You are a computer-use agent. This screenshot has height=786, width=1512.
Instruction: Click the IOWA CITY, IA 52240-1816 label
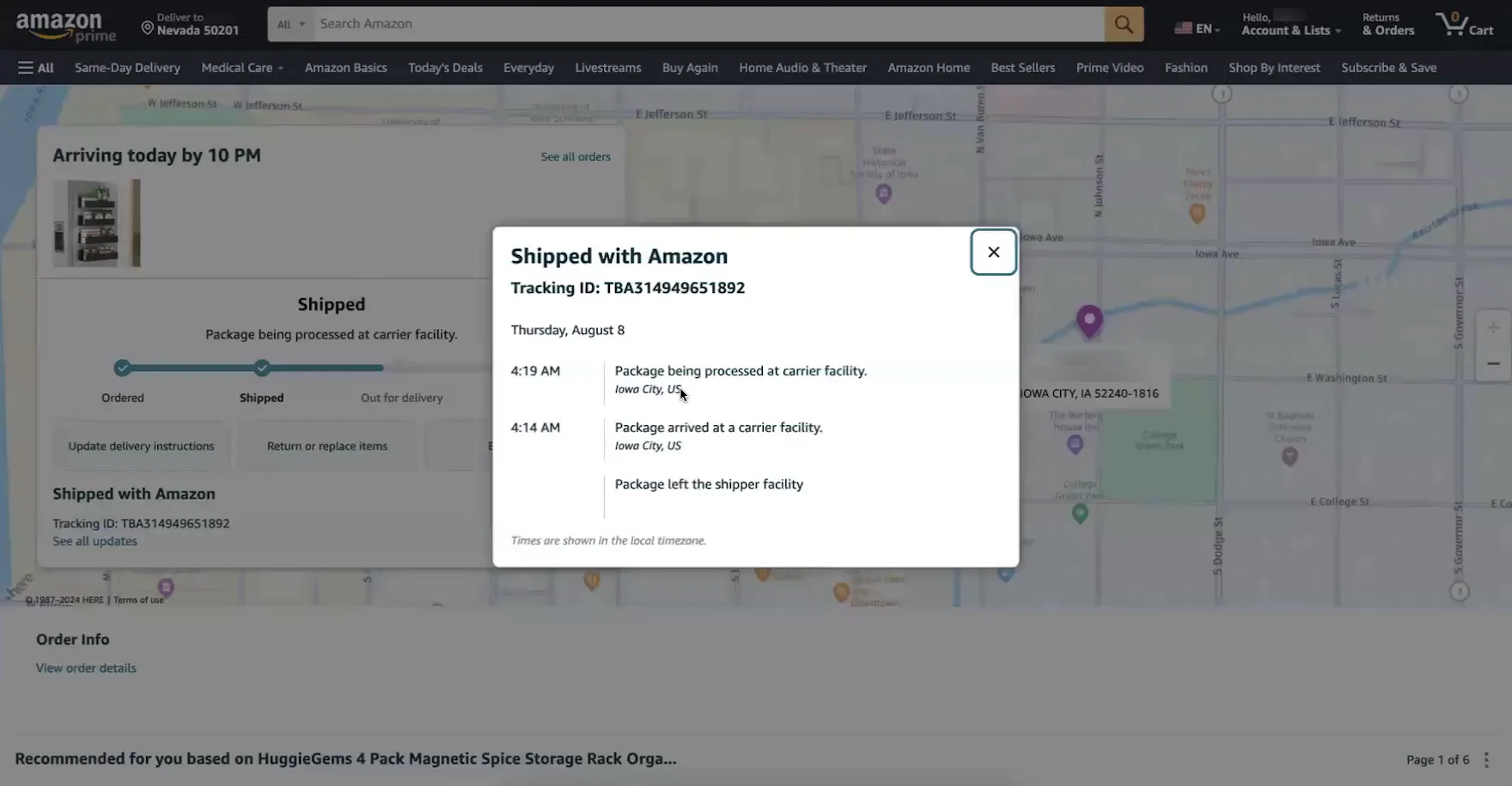1088,393
